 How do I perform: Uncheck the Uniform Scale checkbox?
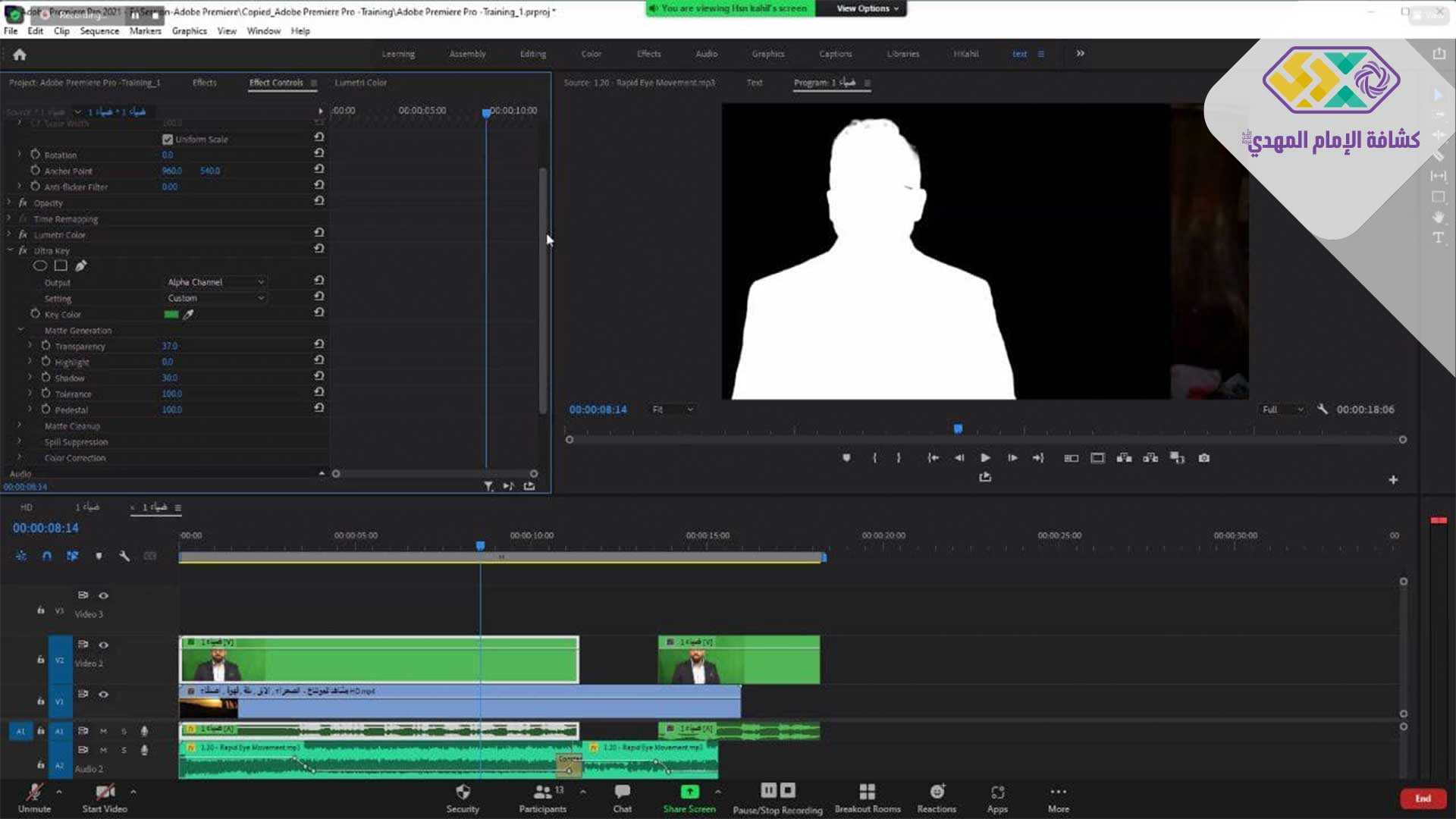(168, 140)
